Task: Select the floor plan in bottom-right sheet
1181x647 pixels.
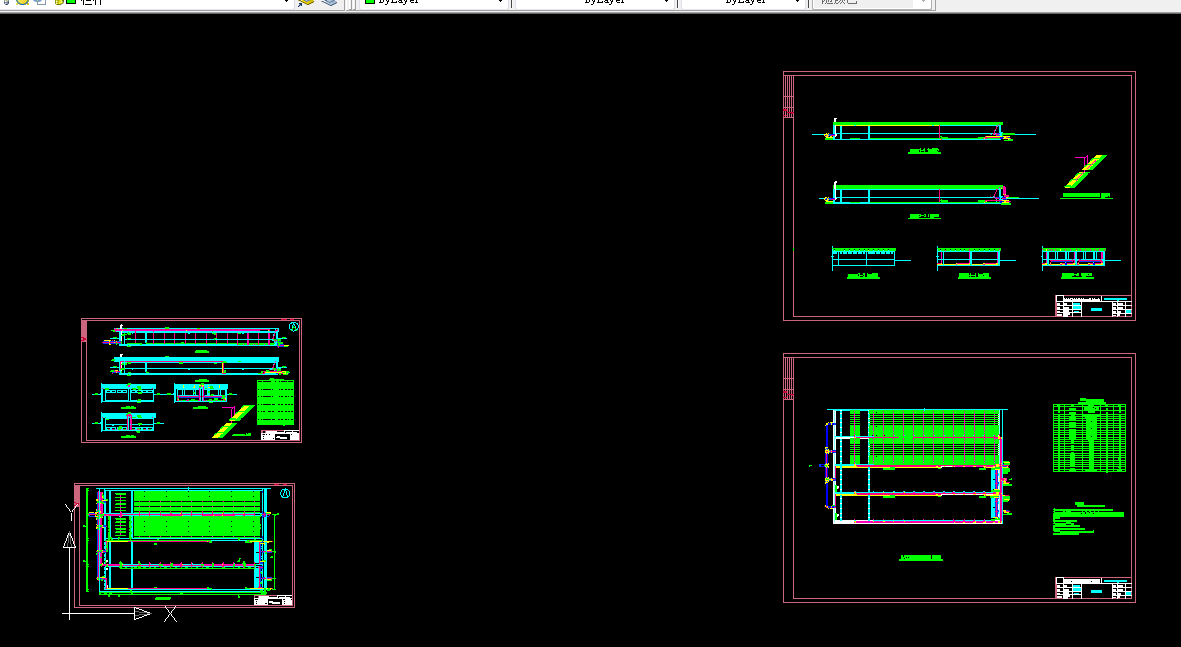Action: point(917,466)
